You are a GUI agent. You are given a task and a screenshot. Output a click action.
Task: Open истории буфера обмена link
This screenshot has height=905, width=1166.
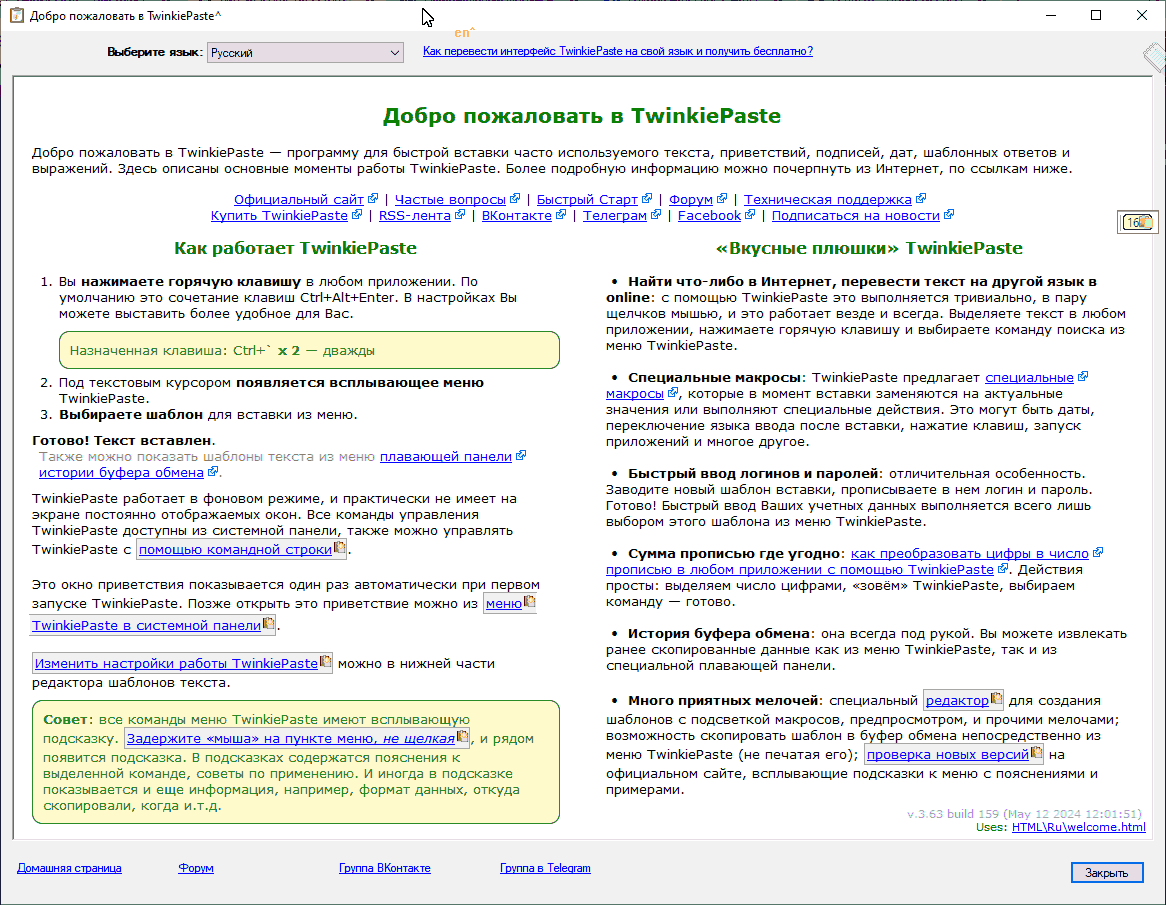[x=121, y=472]
